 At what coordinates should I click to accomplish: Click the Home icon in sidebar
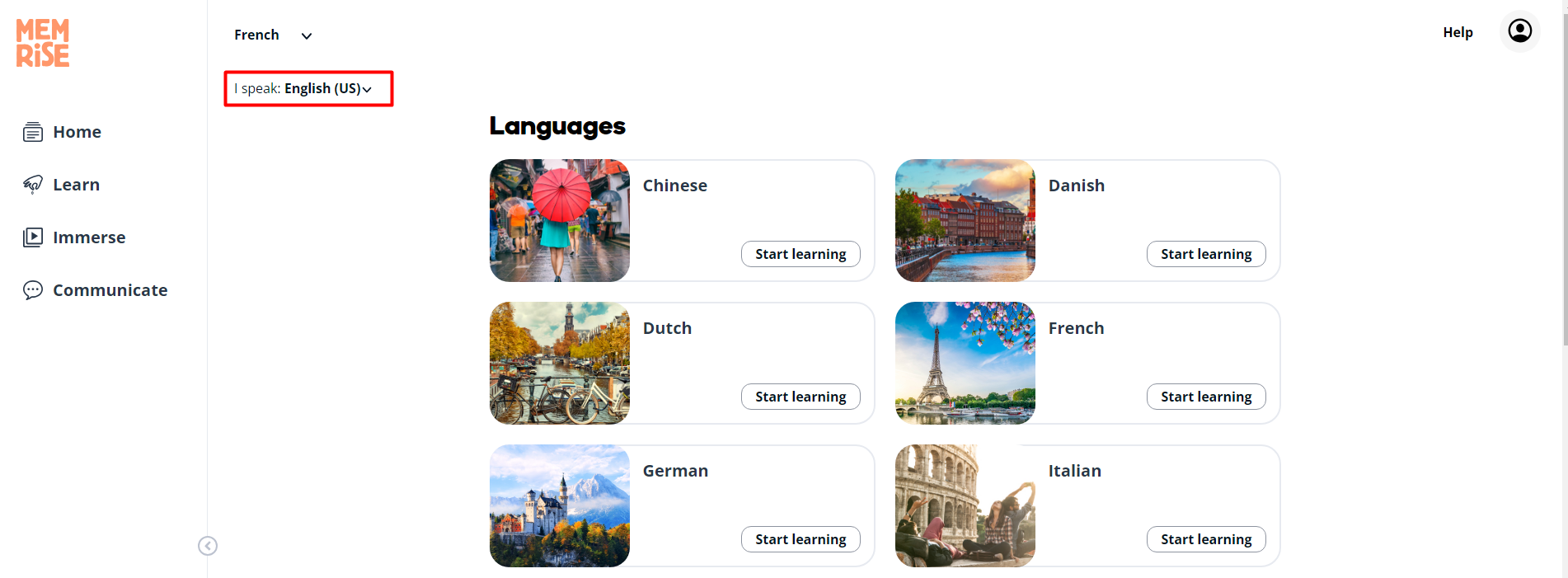tap(33, 132)
